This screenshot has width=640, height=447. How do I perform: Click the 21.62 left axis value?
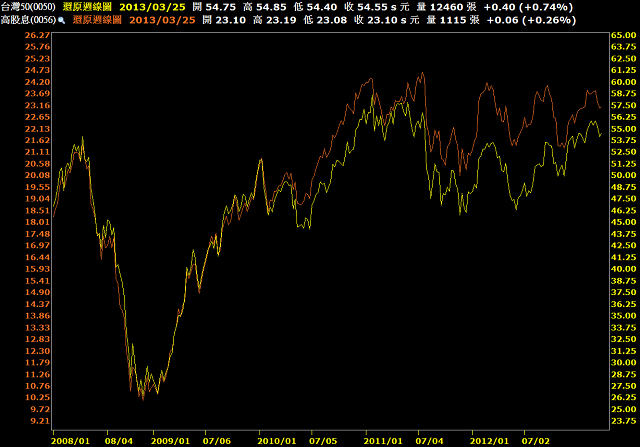tap(38, 140)
